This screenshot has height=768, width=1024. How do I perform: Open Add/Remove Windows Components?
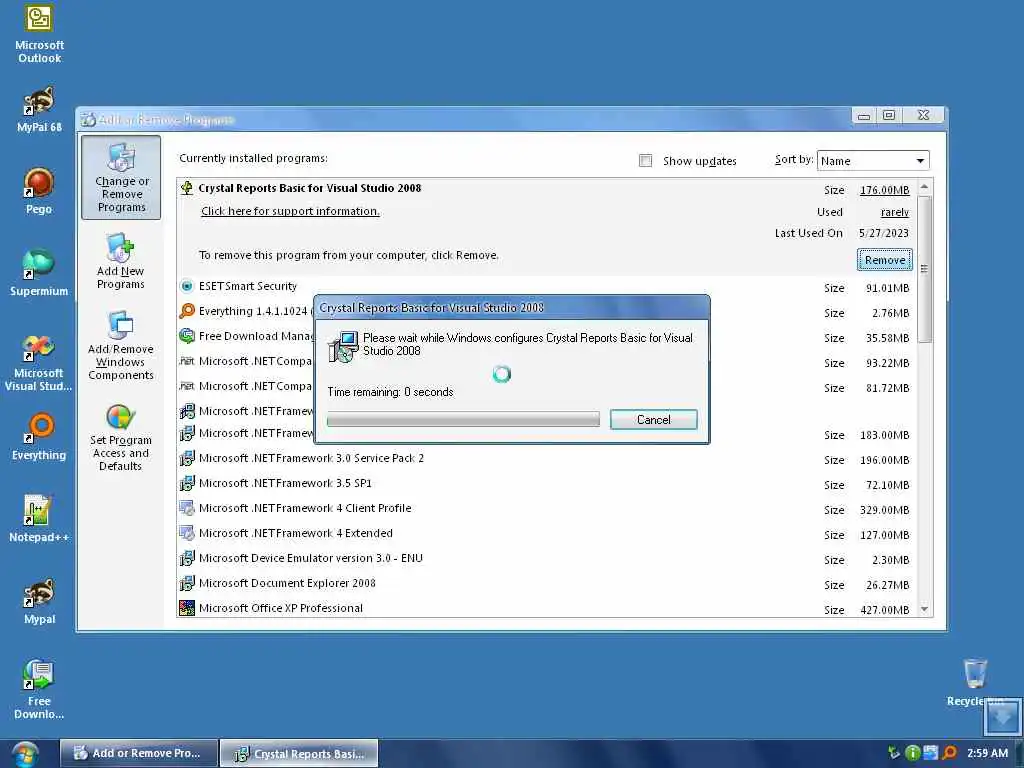coord(121,346)
